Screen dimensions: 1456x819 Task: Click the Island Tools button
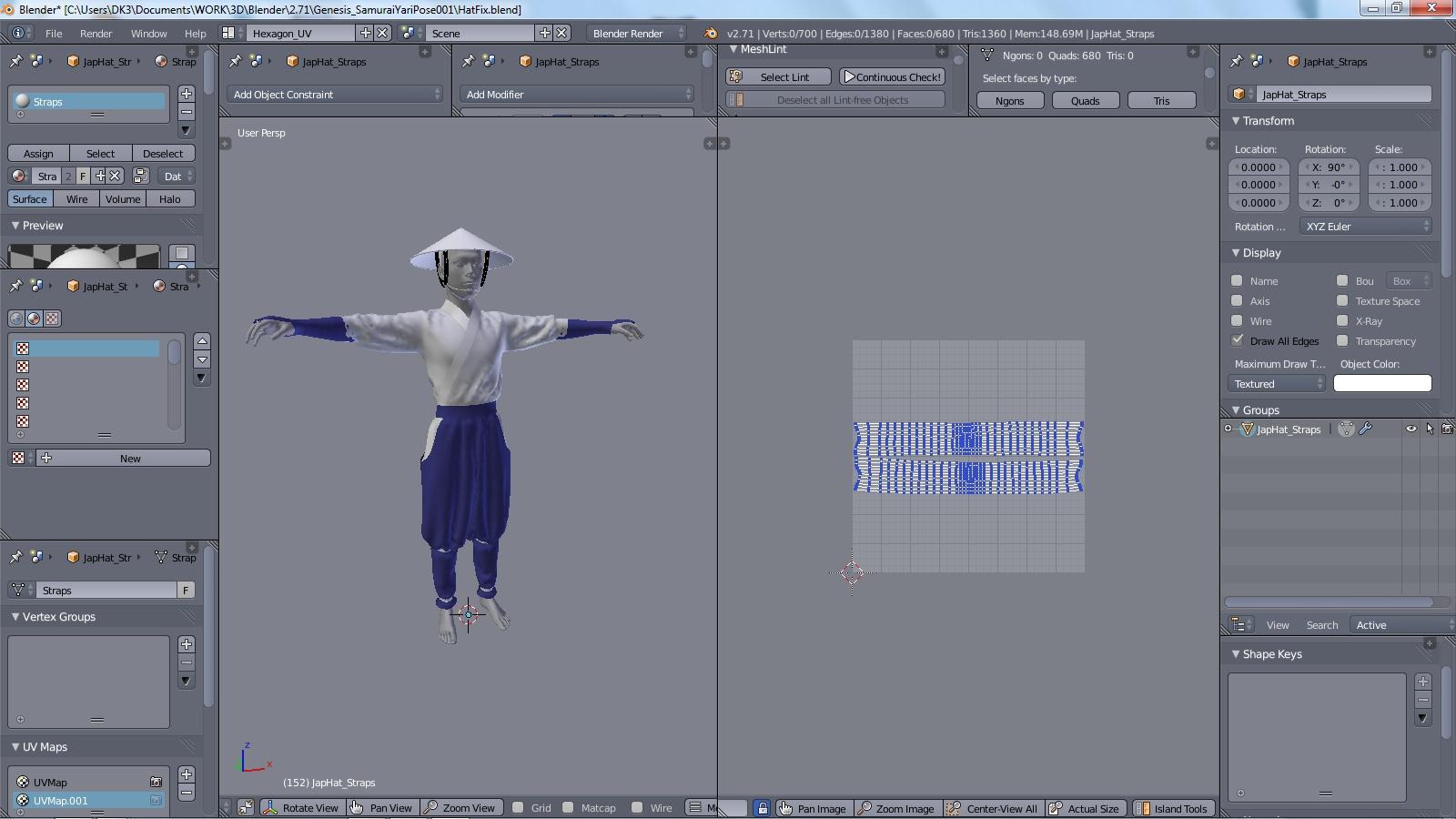[1172, 809]
